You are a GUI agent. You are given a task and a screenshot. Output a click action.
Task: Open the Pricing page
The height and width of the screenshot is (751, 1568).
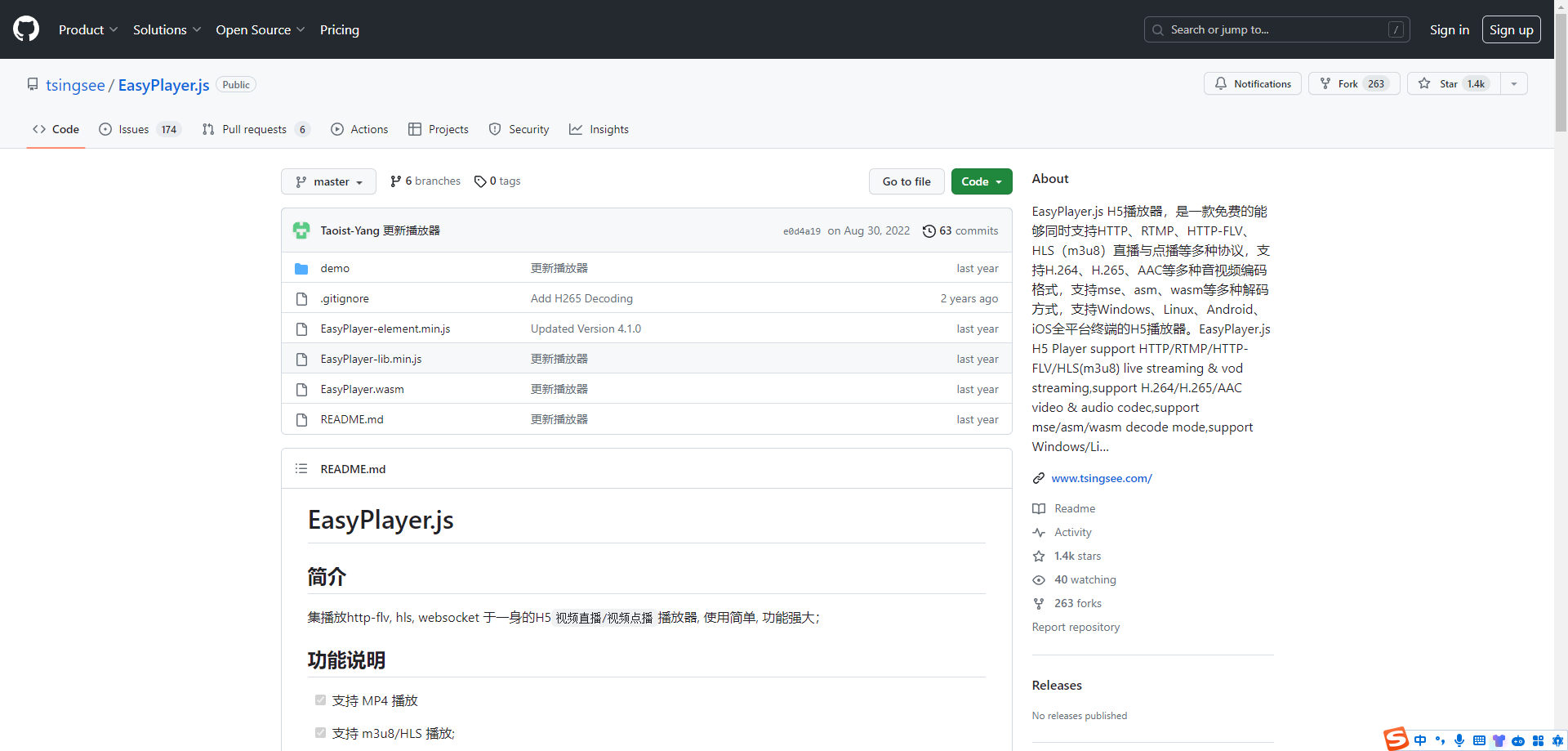[340, 29]
